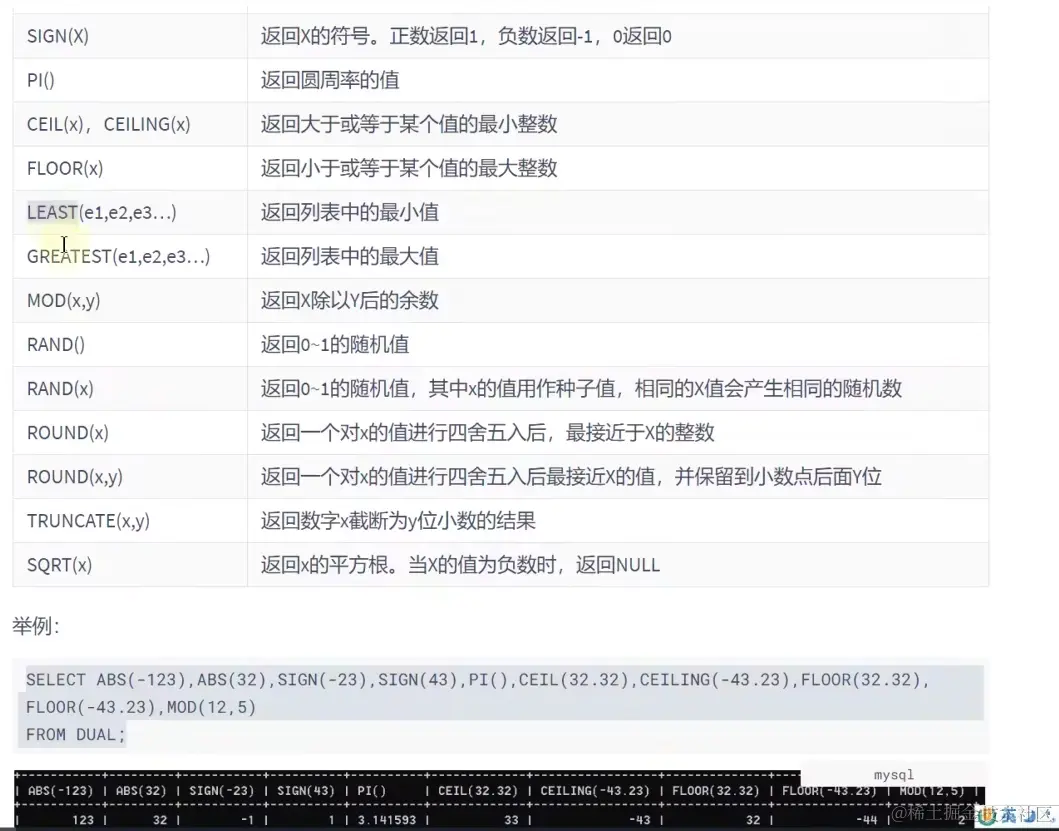
Task: Click the RAND(x) seed value description
Action: pos(582,388)
